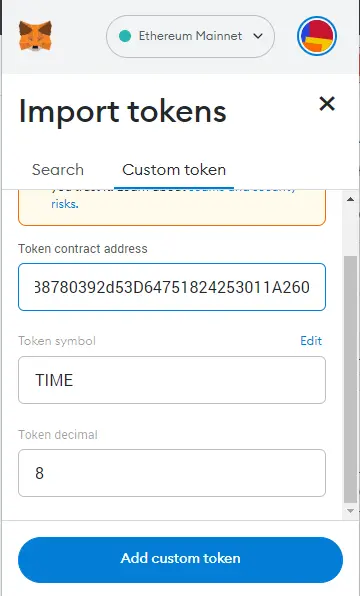Click the Token decimal field showing 8

172,473
